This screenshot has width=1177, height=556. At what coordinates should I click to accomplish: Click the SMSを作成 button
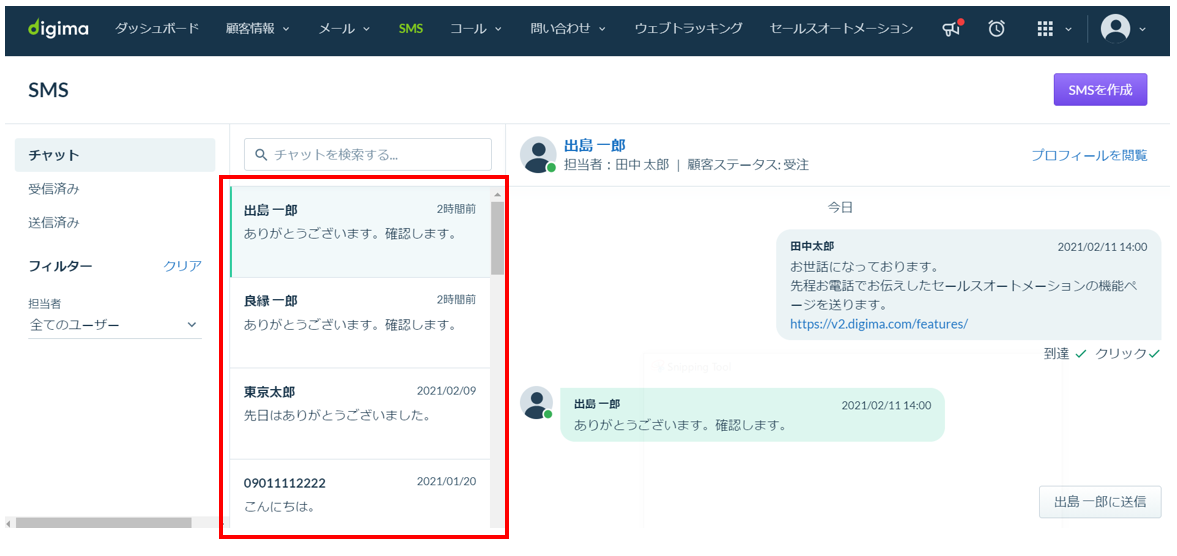pyautogui.click(x=1100, y=90)
